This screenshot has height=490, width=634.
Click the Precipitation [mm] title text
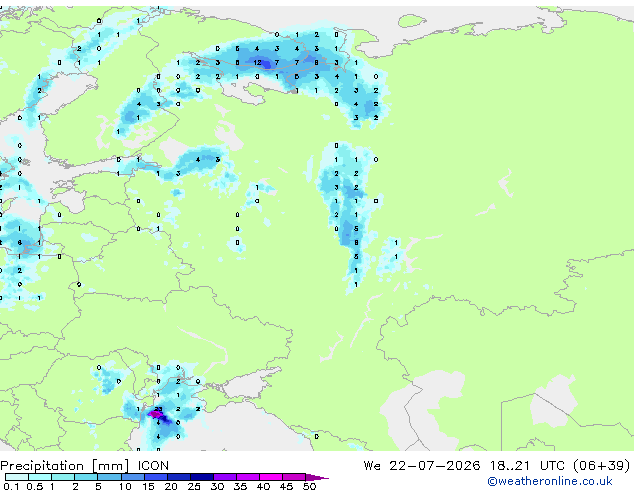[65, 466]
